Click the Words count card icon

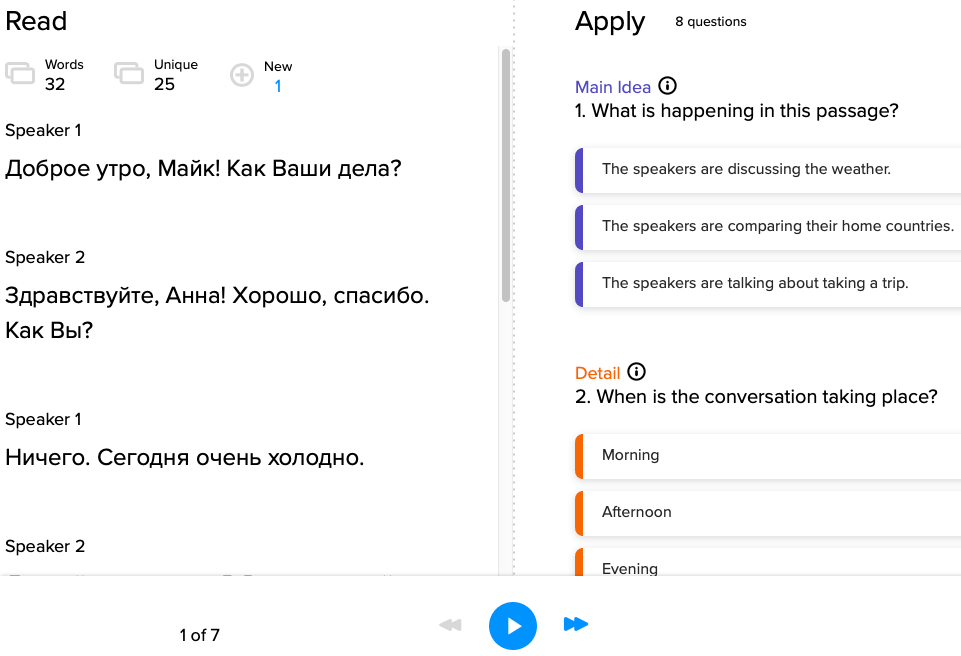[x=20, y=73]
